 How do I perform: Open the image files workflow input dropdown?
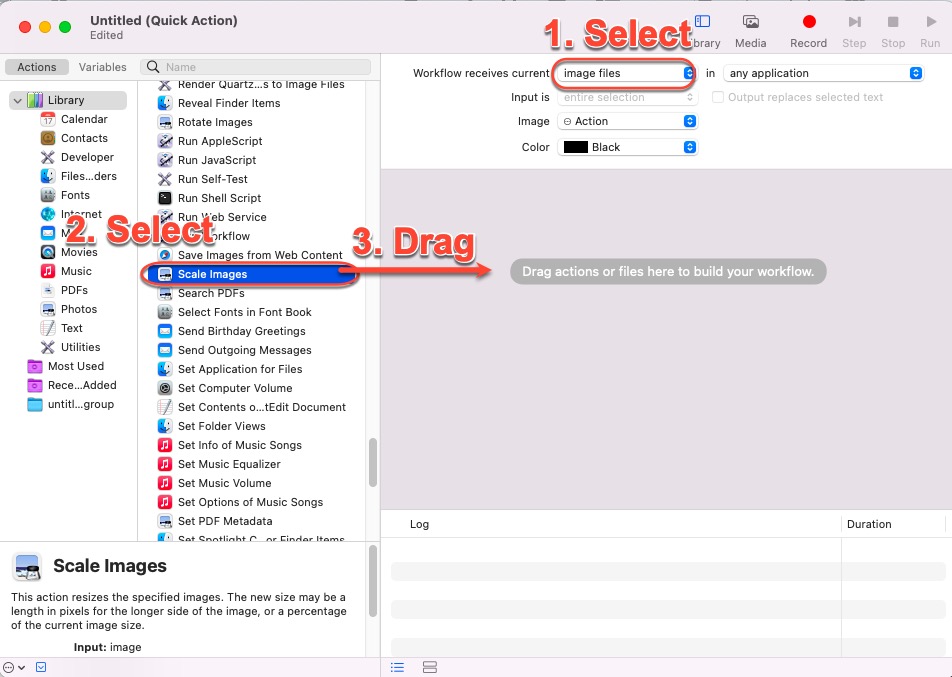(x=625, y=72)
